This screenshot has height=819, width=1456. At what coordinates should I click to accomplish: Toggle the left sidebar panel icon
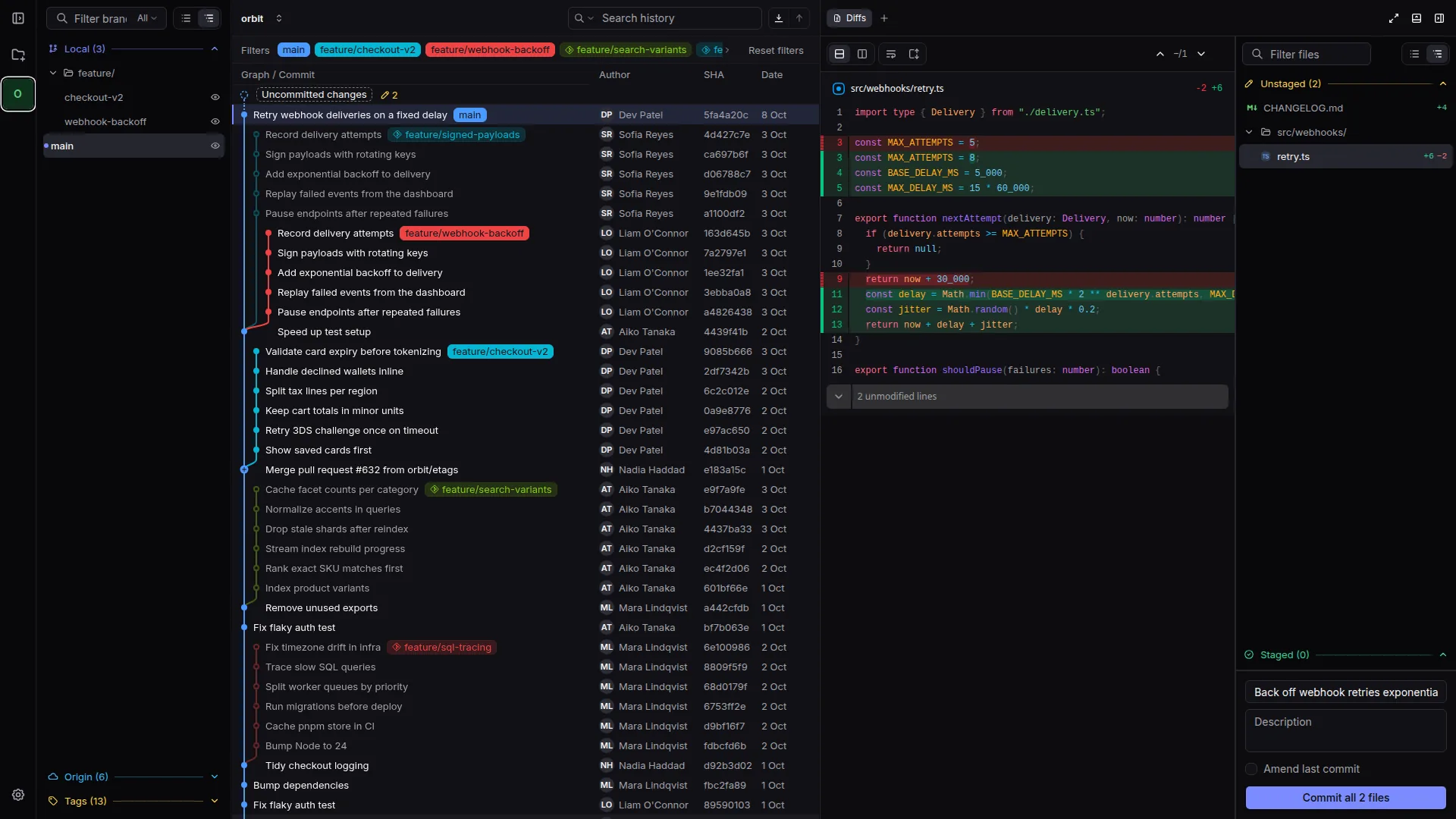(x=18, y=18)
